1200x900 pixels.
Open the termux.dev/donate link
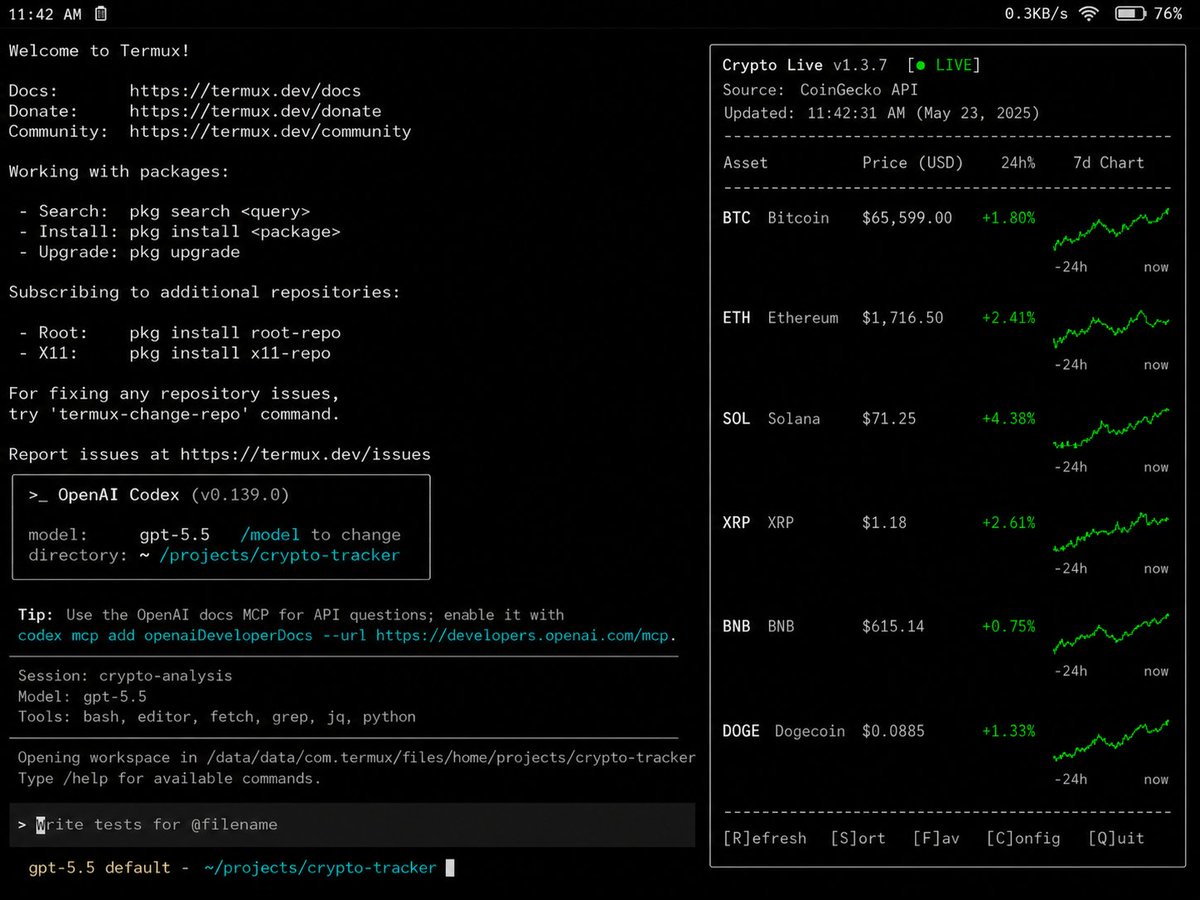click(255, 111)
